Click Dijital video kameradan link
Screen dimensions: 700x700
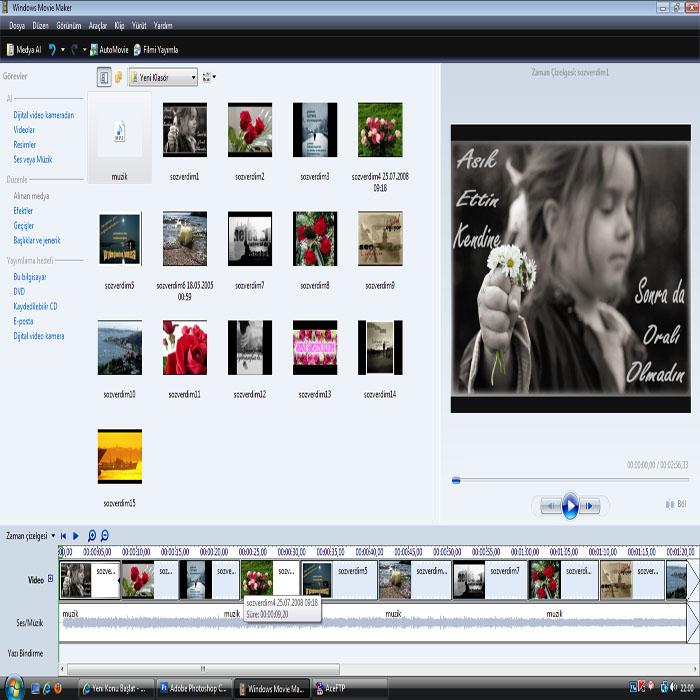pyautogui.click(x=44, y=115)
